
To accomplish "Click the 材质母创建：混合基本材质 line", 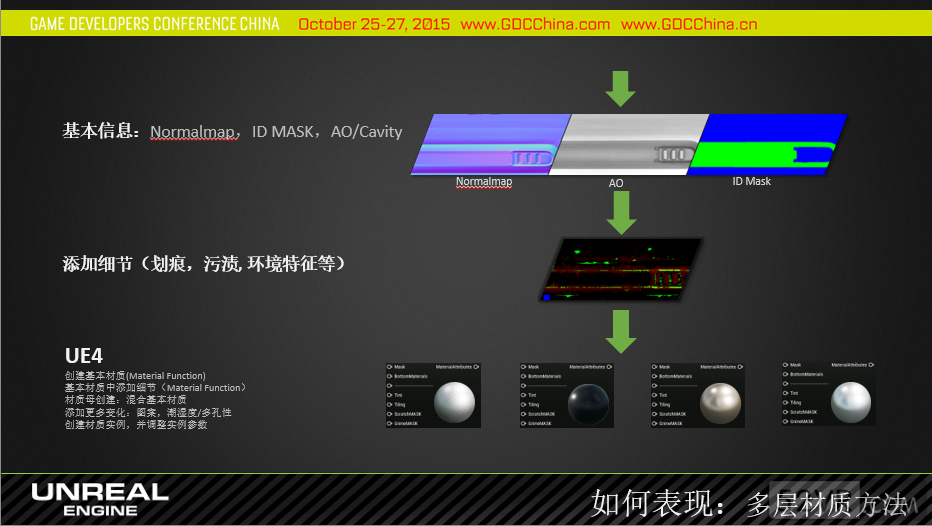I will click(125, 400).
